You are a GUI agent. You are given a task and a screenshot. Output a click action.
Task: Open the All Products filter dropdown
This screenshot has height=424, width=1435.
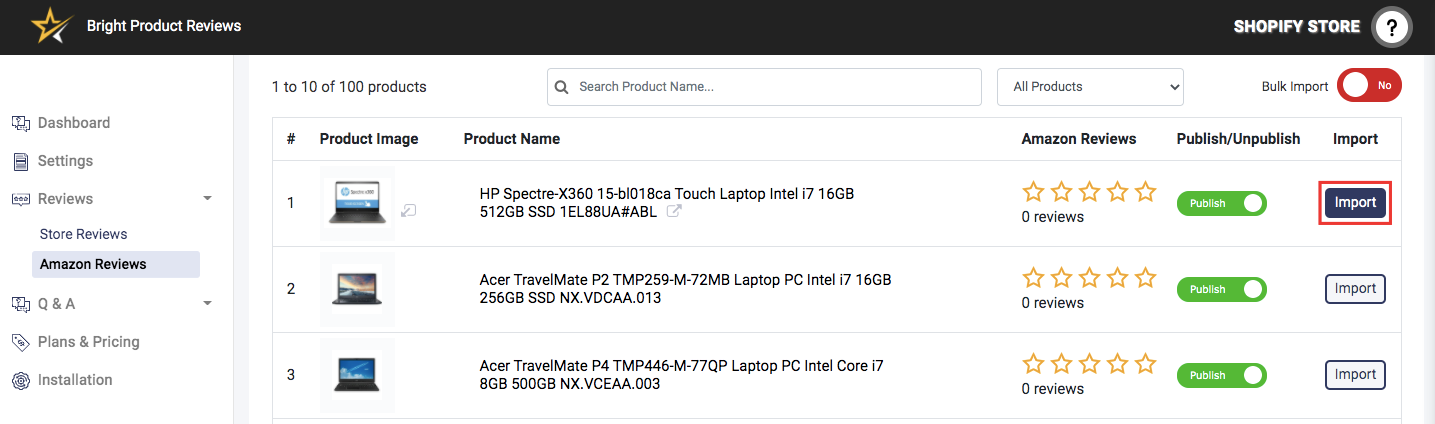tap(1090, 87)
